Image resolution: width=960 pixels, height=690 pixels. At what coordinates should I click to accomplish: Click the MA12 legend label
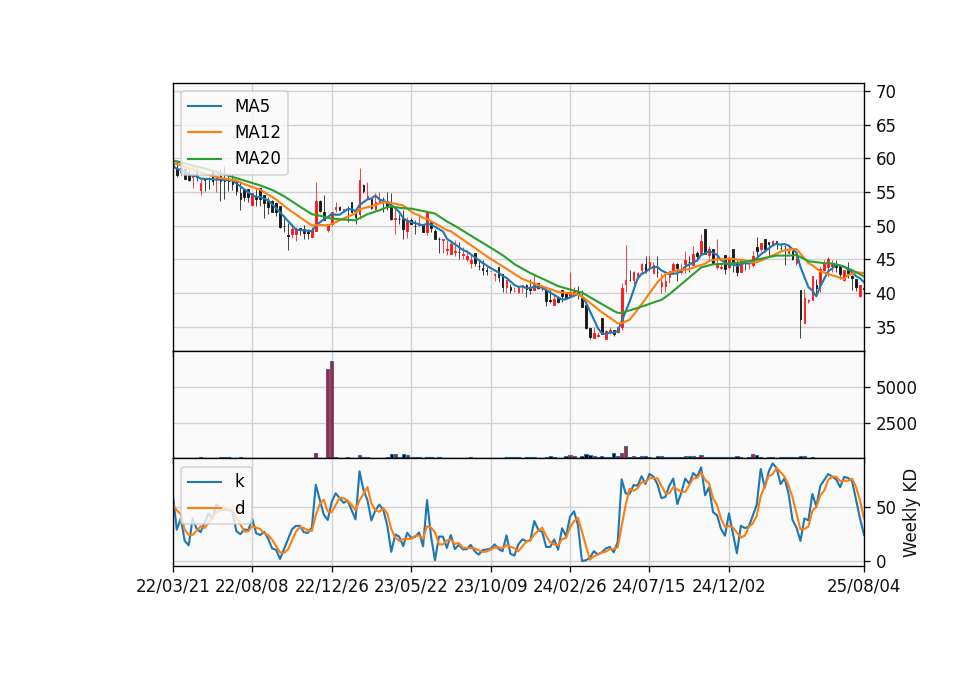[257, 132]
